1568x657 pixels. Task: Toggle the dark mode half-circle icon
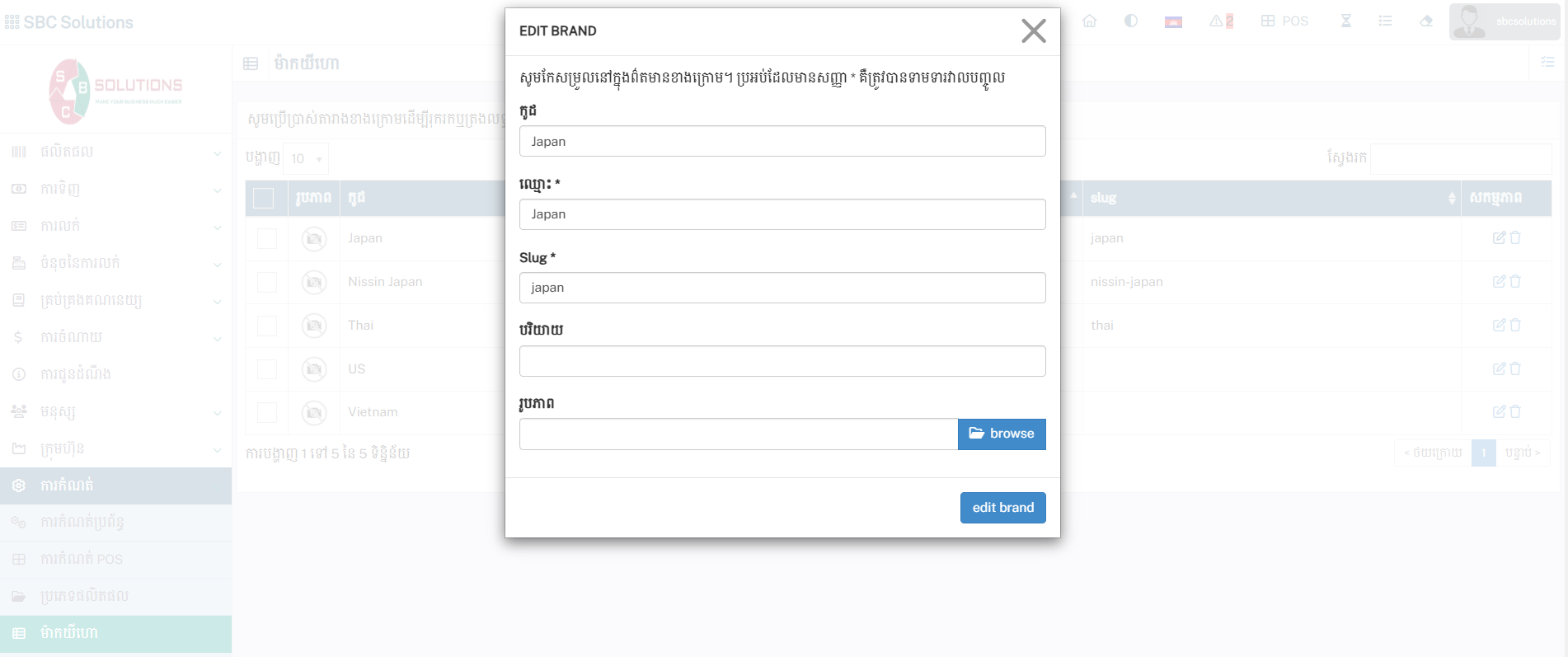tap(1131, 21)
